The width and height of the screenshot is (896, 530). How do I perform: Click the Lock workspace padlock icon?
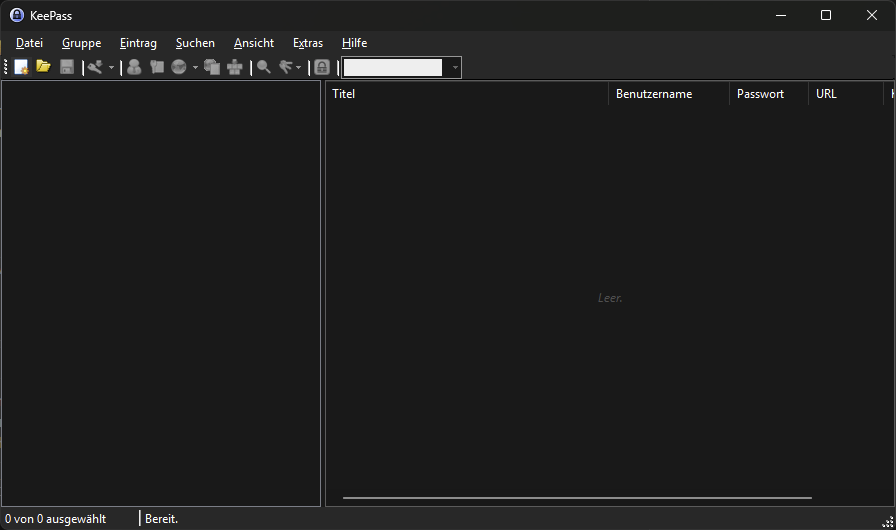pos(322,67)
